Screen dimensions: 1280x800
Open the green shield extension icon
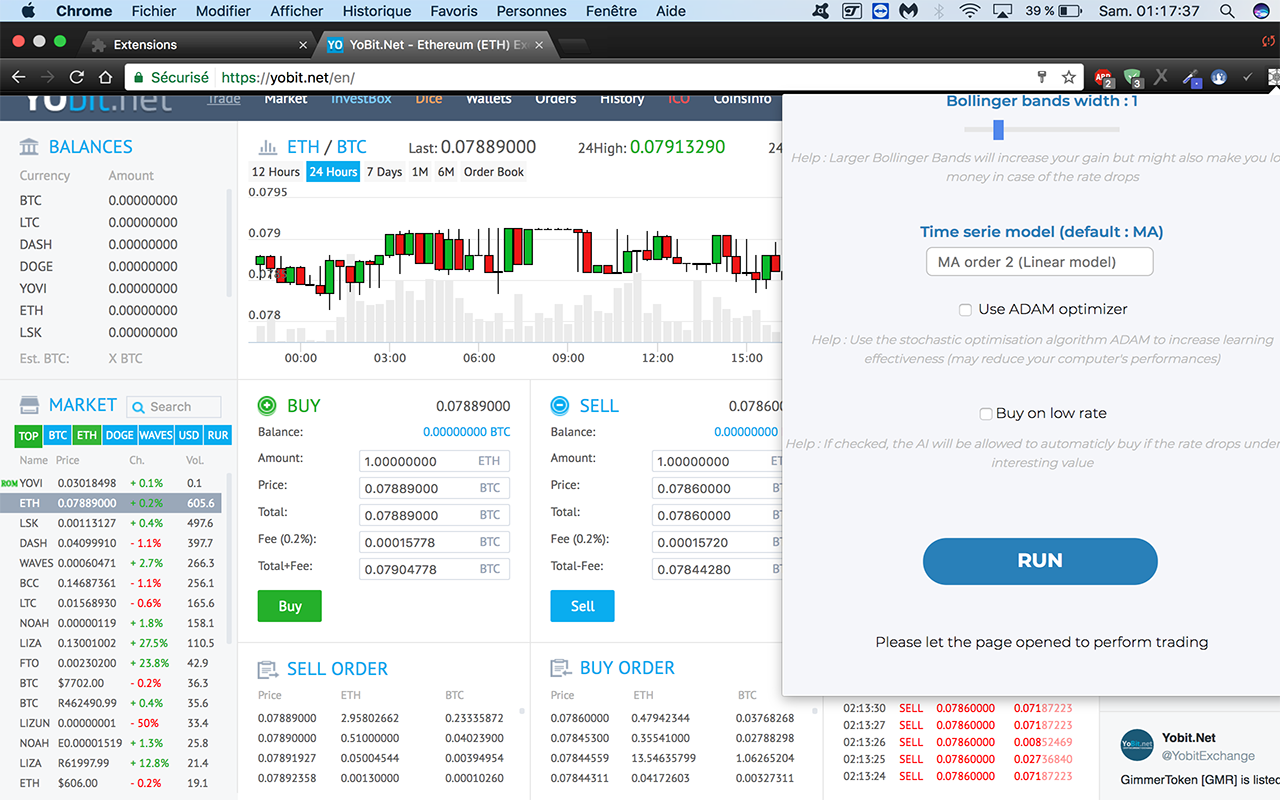(1133, 77)
